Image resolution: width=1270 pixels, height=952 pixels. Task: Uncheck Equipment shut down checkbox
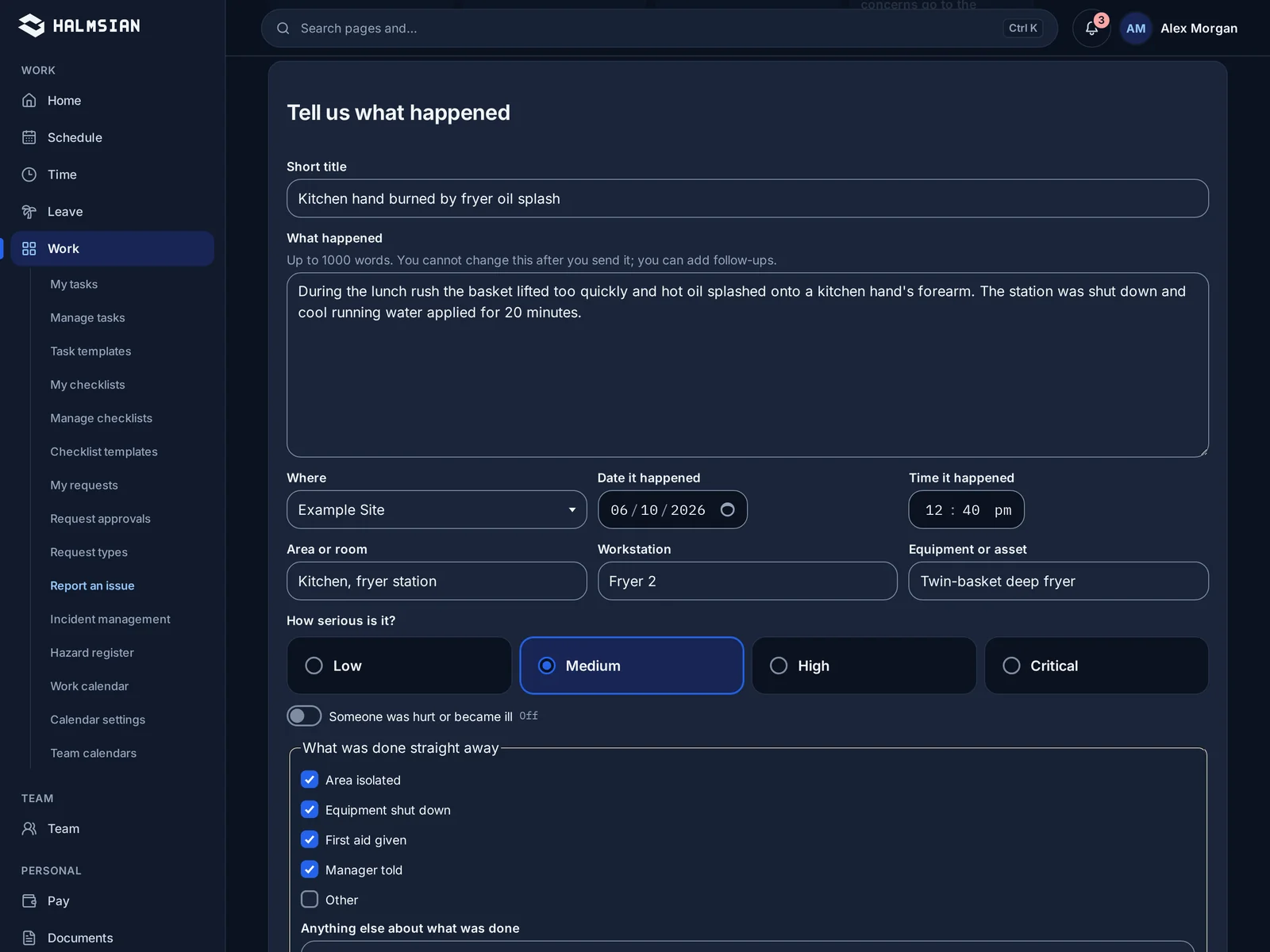(310, 809)
